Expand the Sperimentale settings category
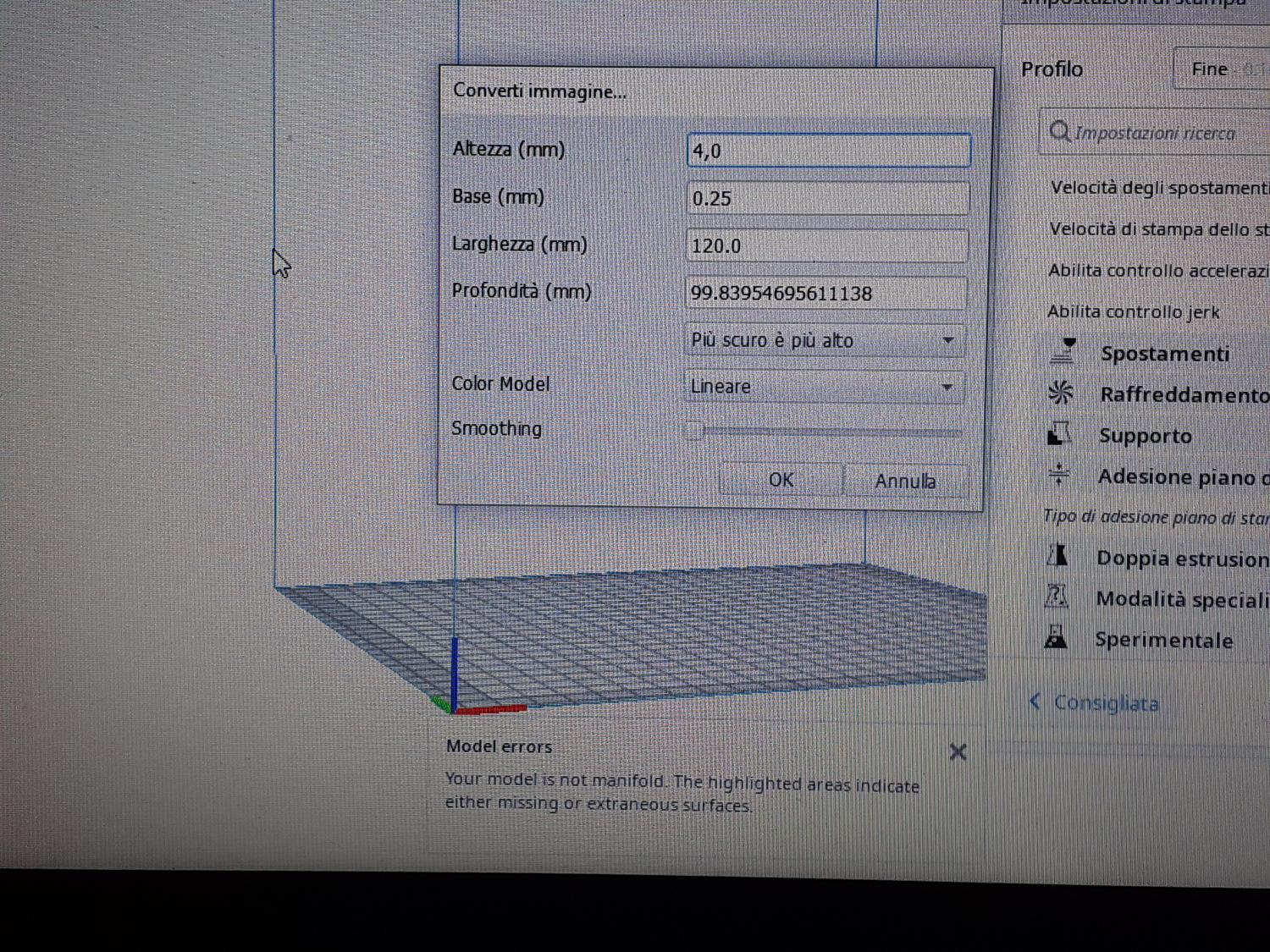Screen dimensions: 1270x952 [1163, 640]
